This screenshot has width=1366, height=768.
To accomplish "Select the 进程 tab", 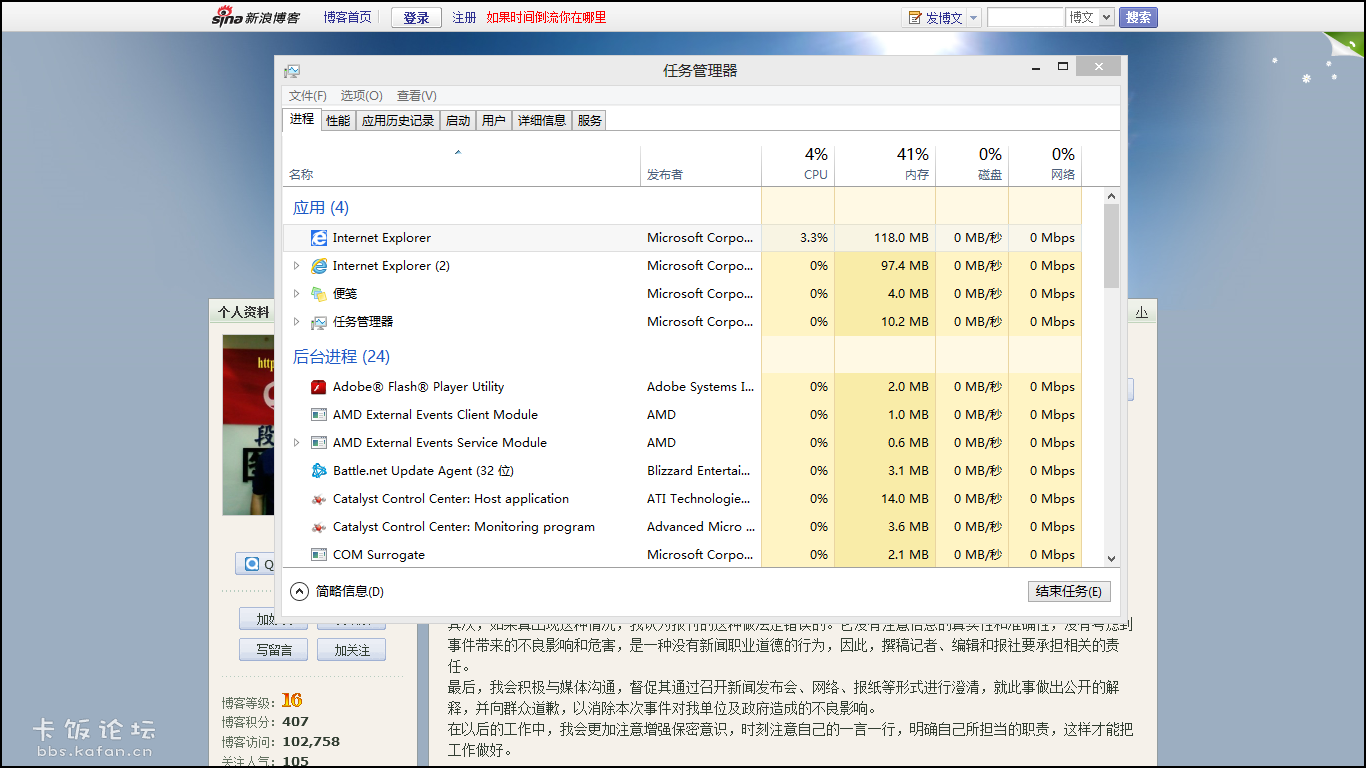I will click(x=302, y=119).
